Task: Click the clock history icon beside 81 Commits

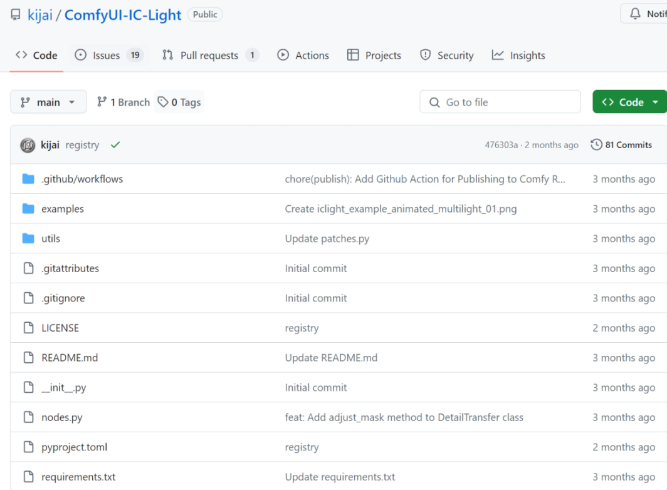Action: tap(596, 145)
